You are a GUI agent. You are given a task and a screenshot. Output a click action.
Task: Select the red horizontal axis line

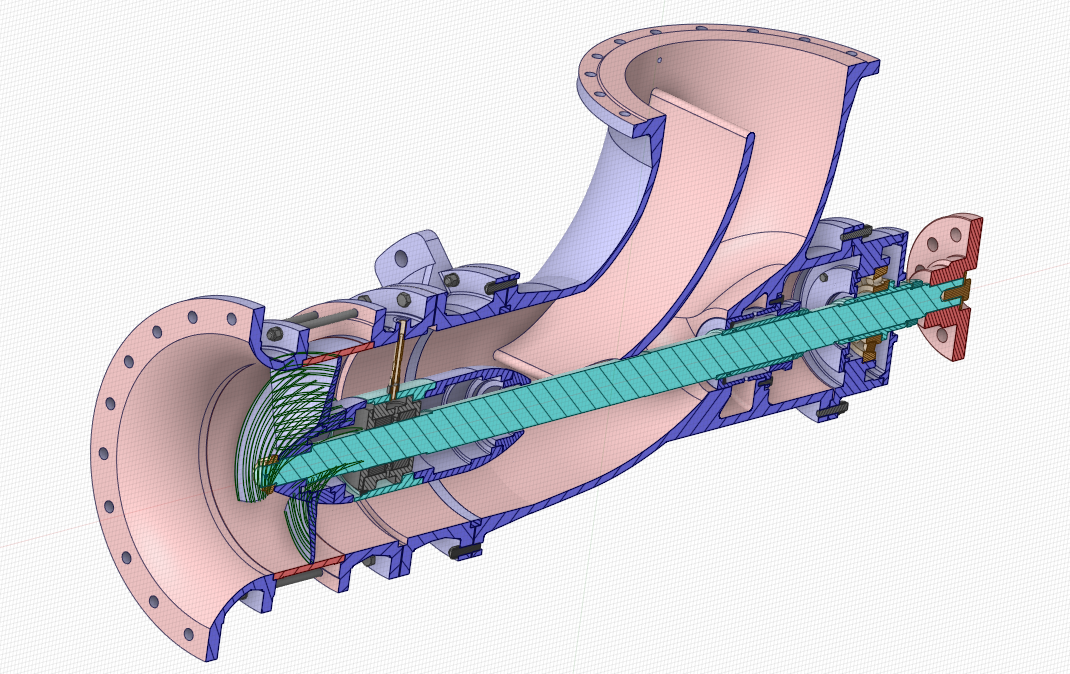tap(40, 542)
